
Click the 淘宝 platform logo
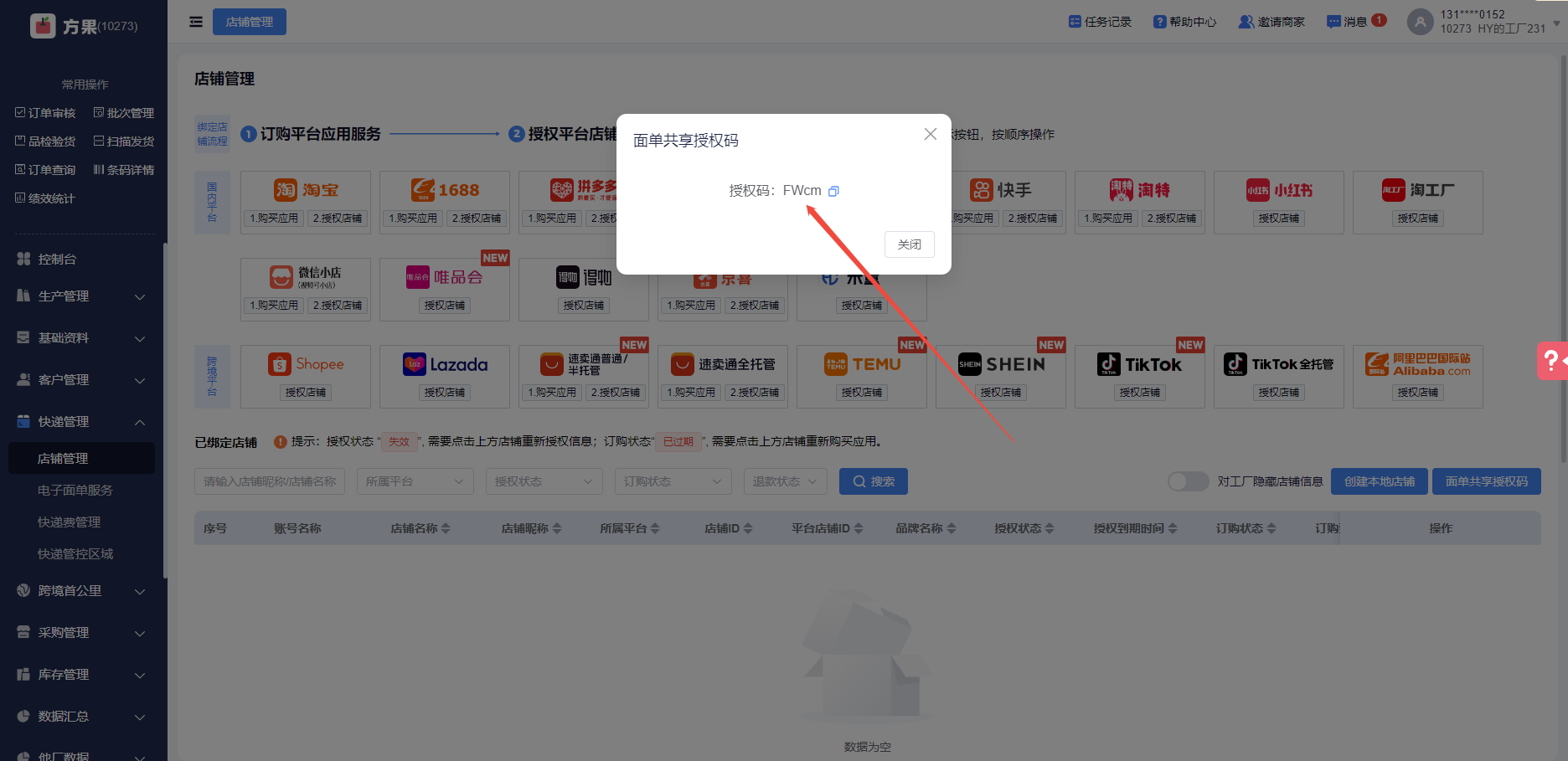pos(306,190)
